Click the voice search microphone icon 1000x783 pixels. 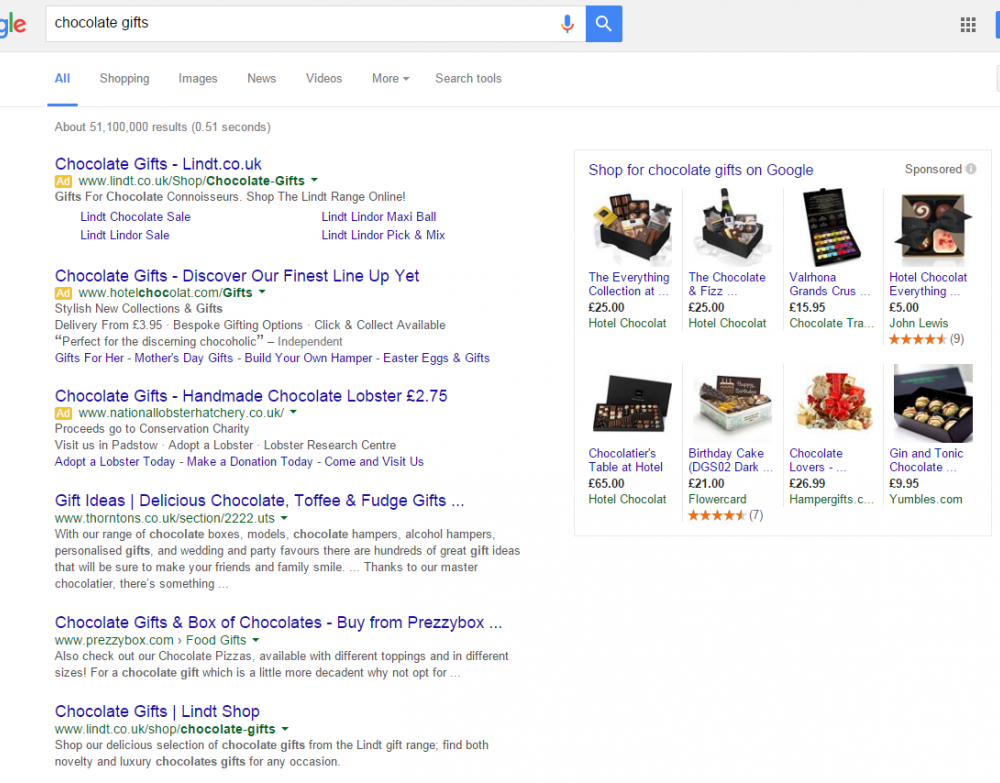567,24
